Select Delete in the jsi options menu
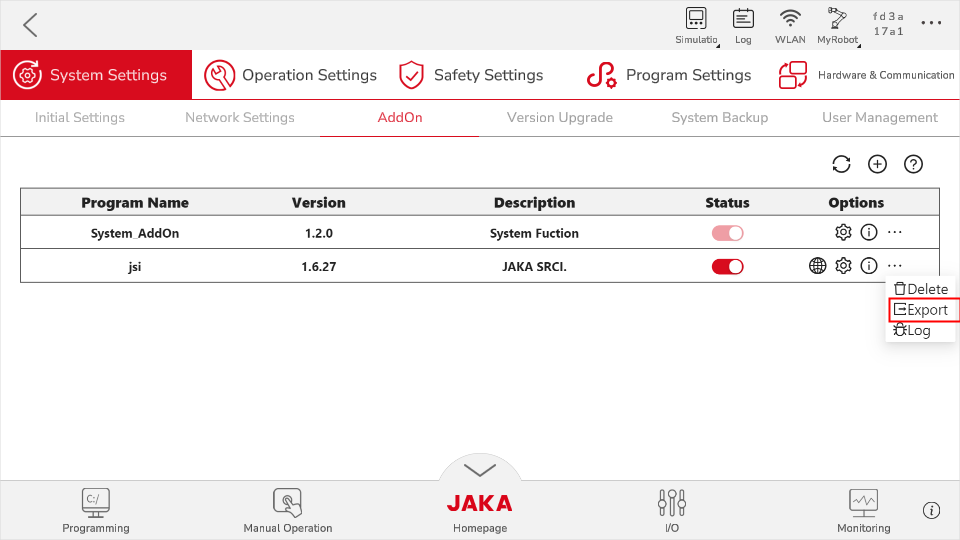This screenshot has height=540, width=960. pos(921,289)
